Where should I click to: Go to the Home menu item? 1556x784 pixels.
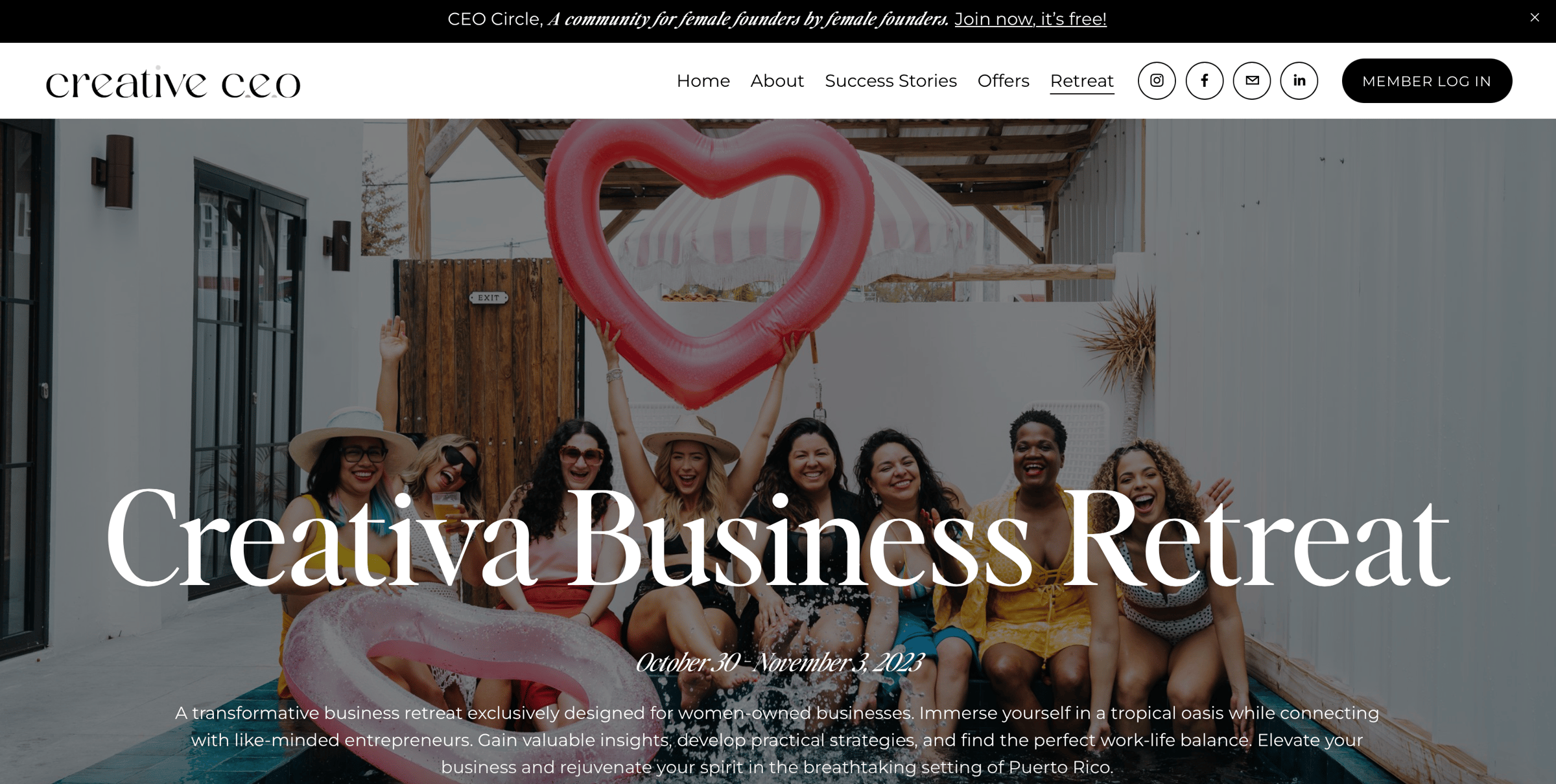pos(703,81)
